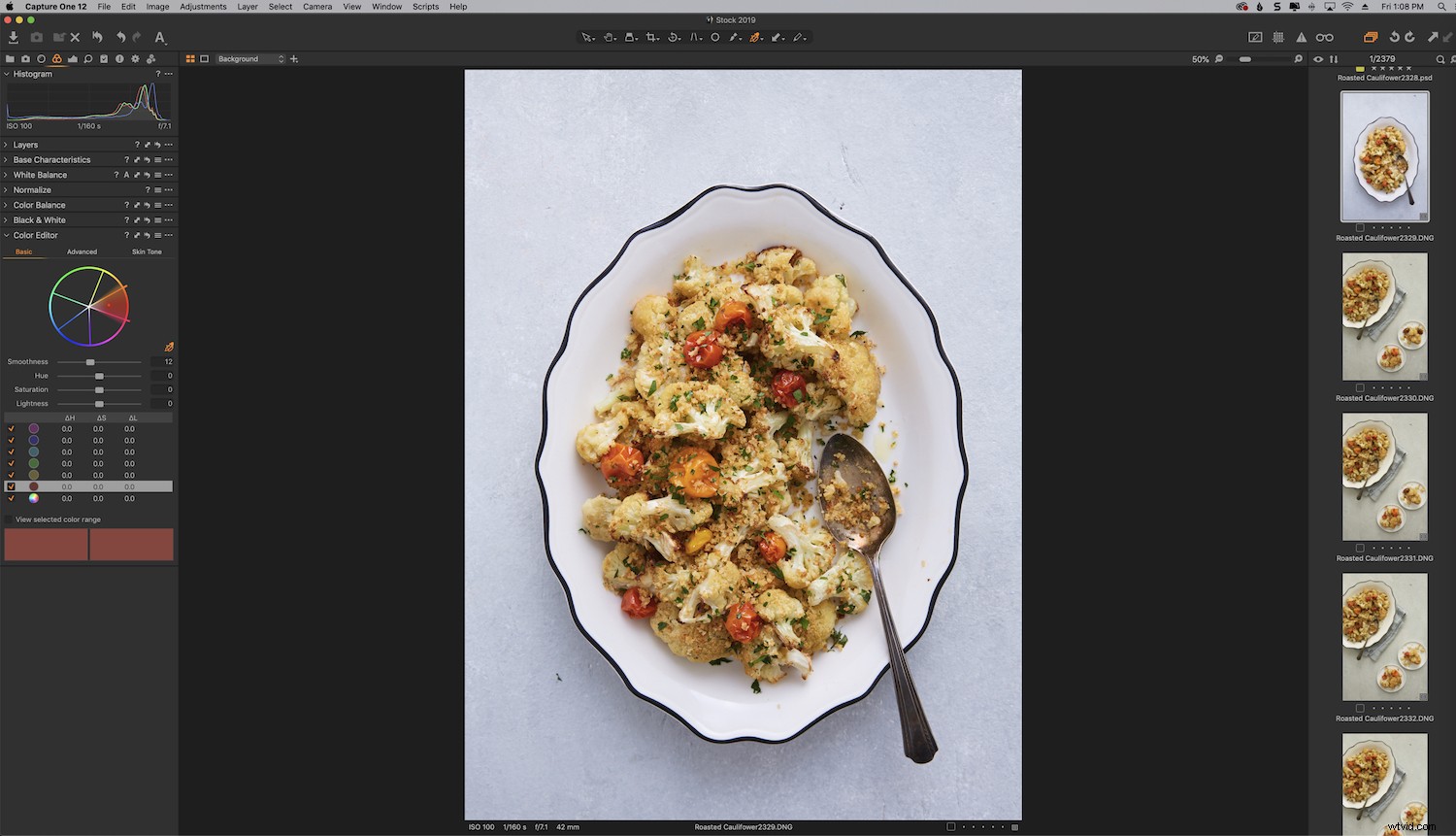This screenshot has height=836, width=1456.
Task: Pick white balance with the eyedropper tool
Action: [735, 37]
